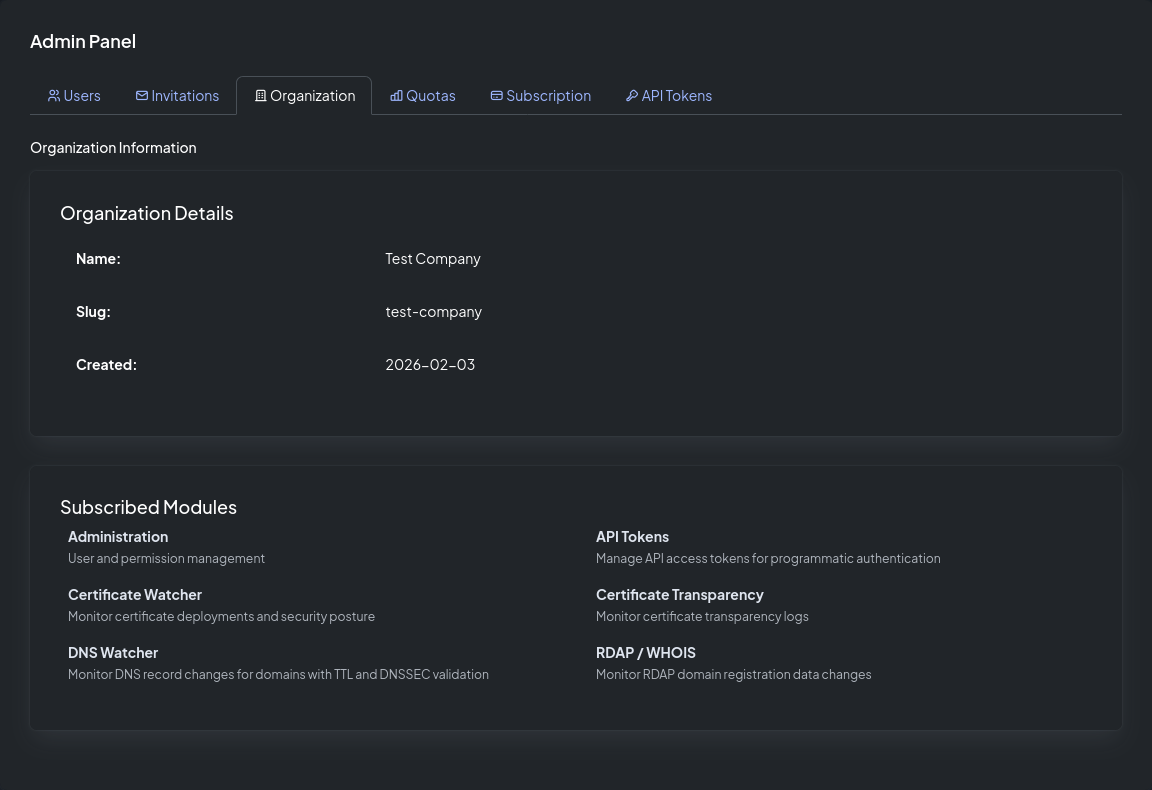Viewport: 1152px width, 790px height.
Task: Switch to the Users tab
Action: (74, 96)
